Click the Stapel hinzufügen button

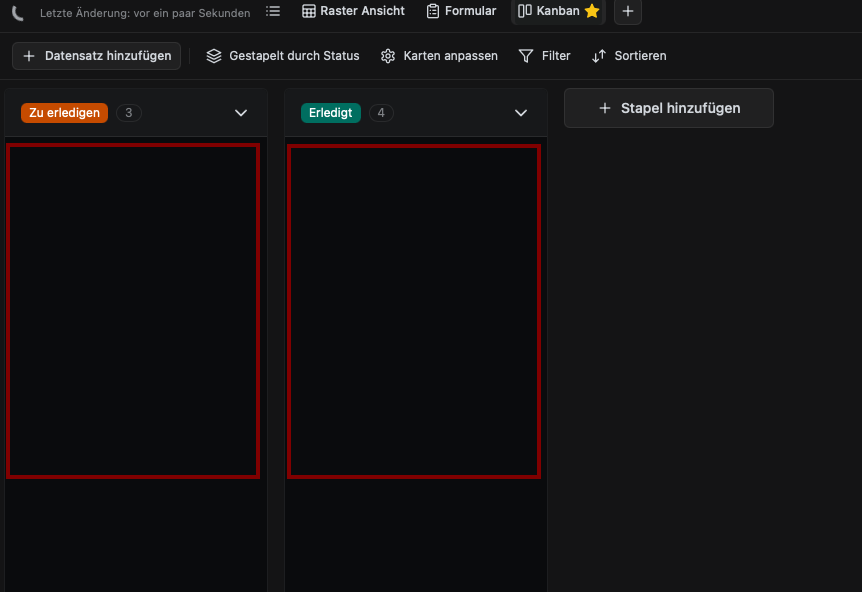(668, 108)
